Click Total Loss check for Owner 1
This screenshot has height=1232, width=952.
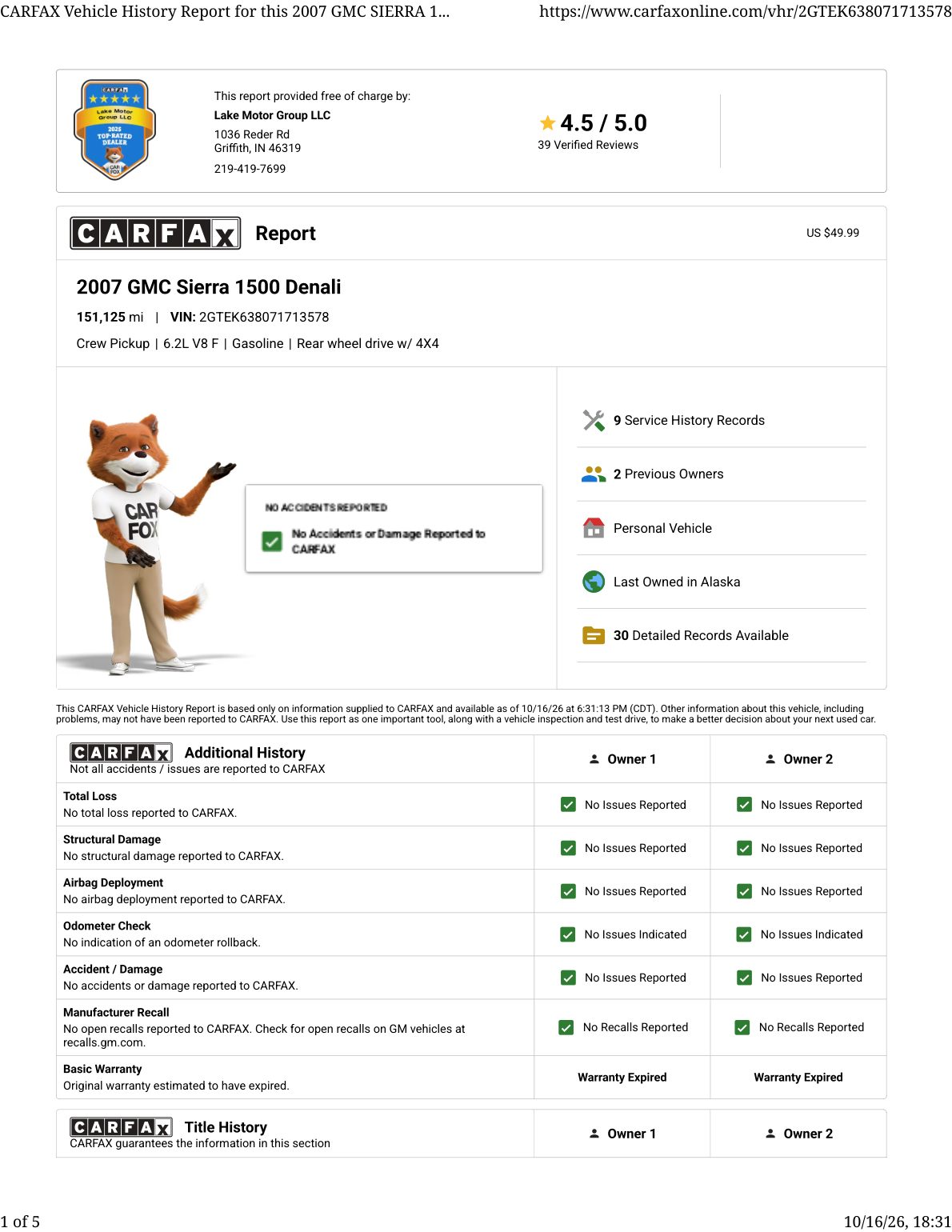point(568,805)
